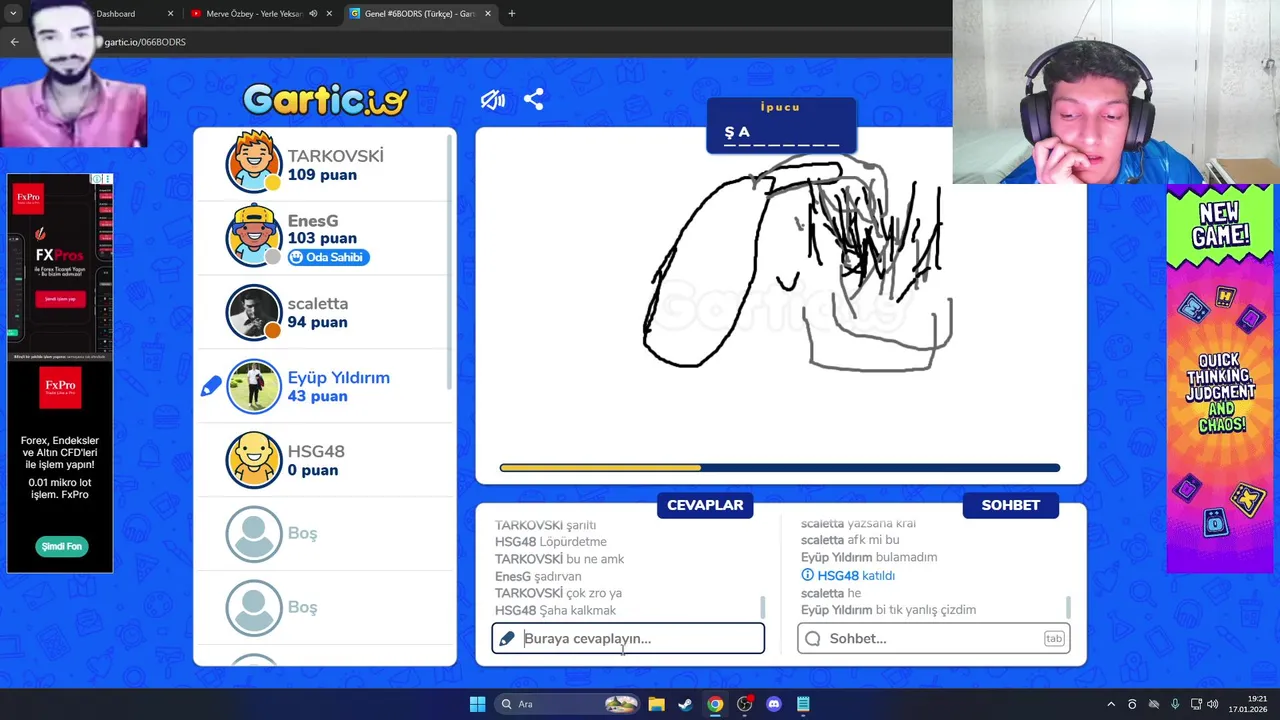Screen dimensions: 1280x720
Task: Close the Dashboard tab
Action: (170, 14)
